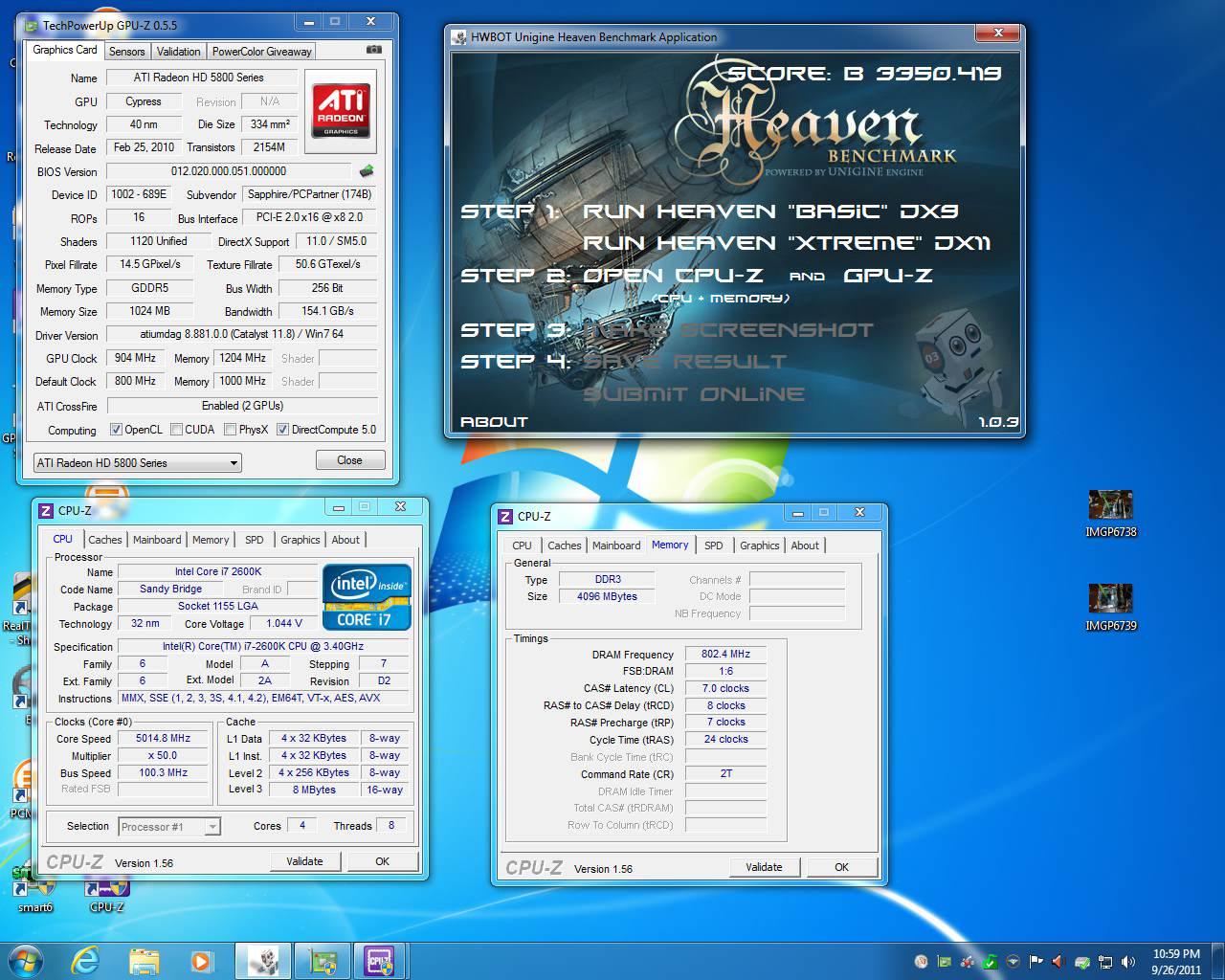
Task: Toggle the DirectCompute 5.0 checkbox
Action: [x=282, y=430]
